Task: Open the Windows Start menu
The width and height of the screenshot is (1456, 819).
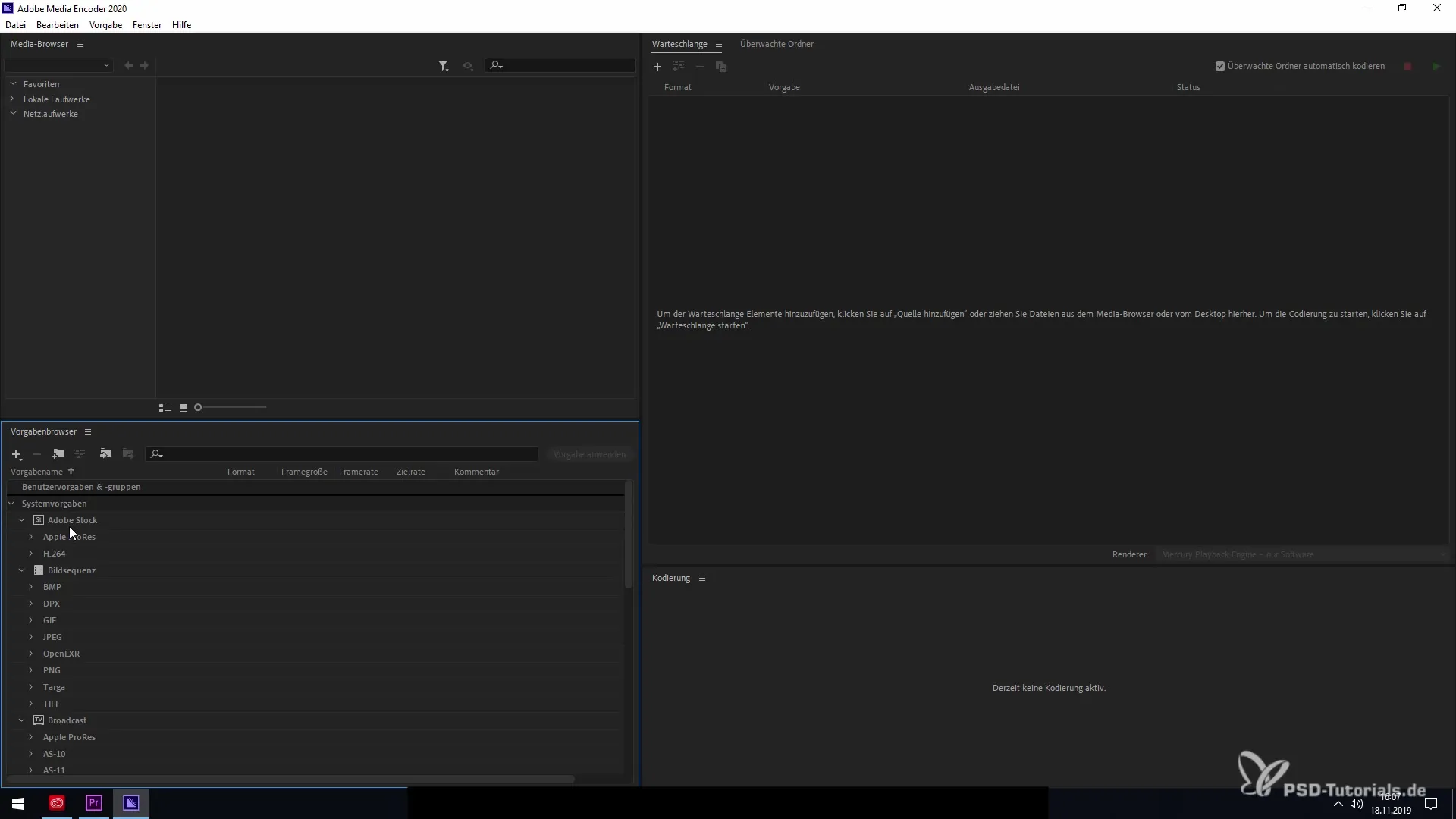Action: [18, 803]
